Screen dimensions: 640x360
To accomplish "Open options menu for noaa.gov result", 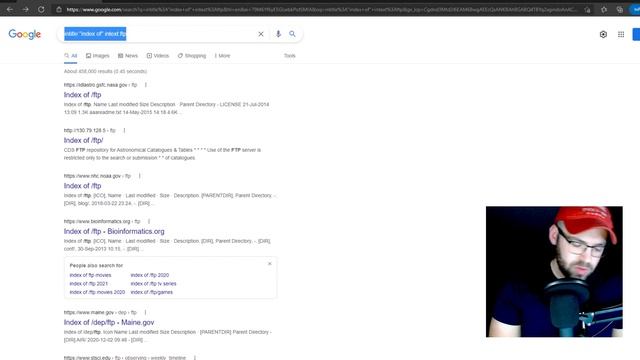I will click(x=140, y=176).
